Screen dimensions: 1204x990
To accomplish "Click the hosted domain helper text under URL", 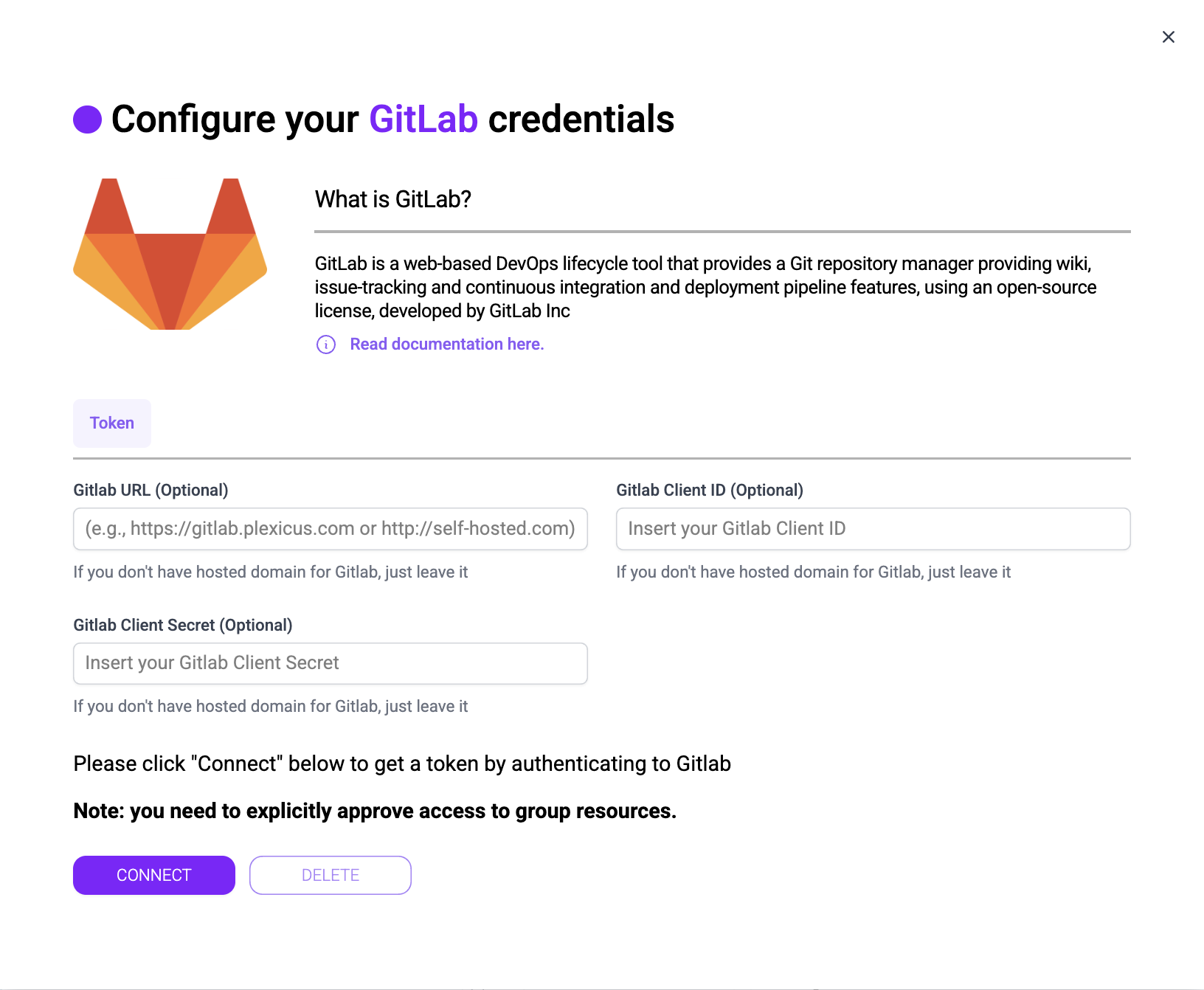I will [270, 572].
